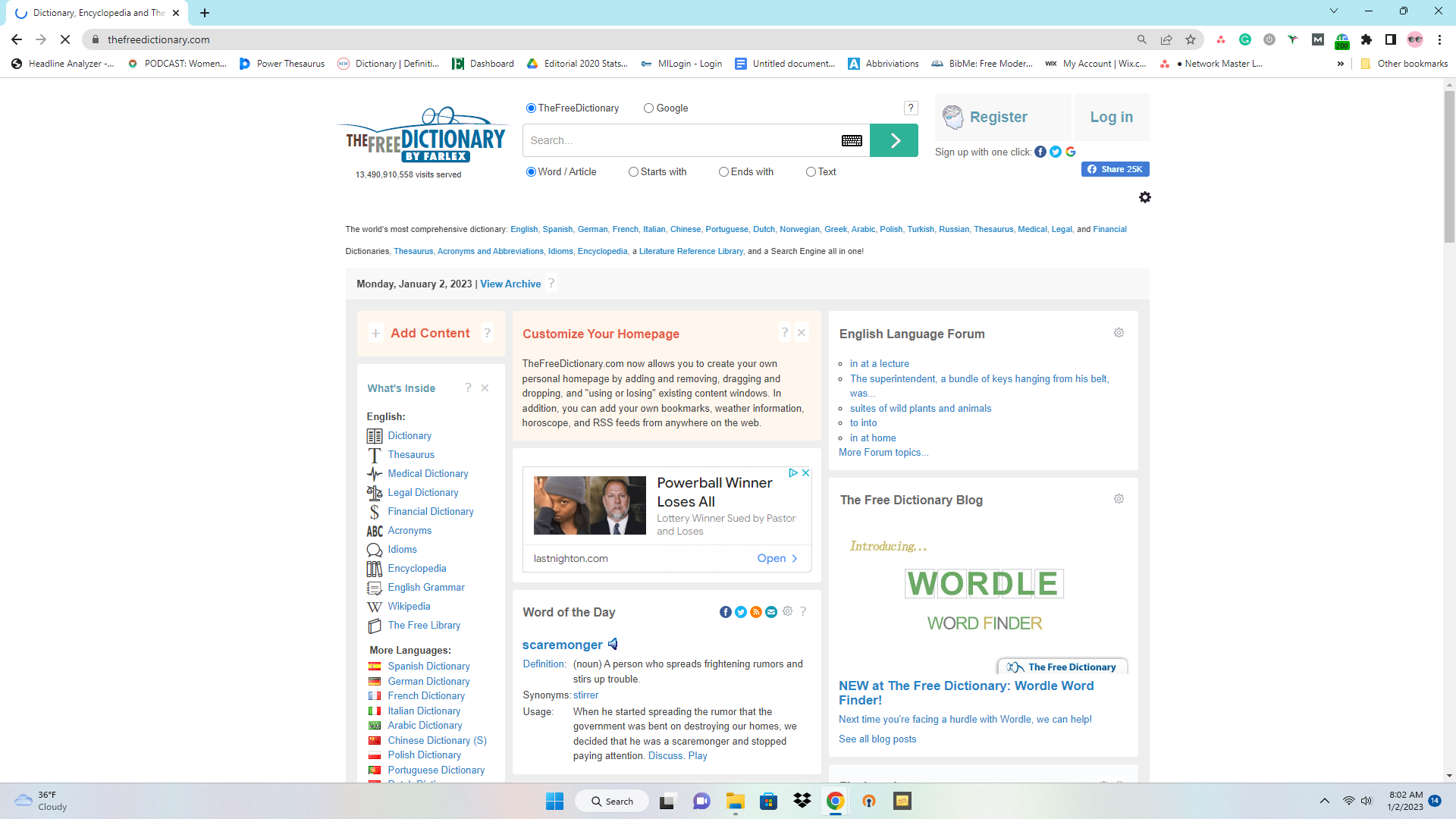Open the View Archive link
This screenshot has width=1456, height=819.
click(x=510, y=284)
